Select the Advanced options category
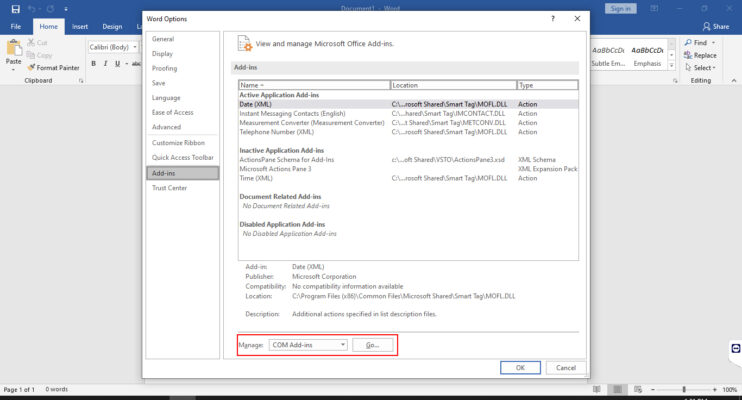This screenshot has width=742, height=400. pyautogui.click(x=183, y=127)
